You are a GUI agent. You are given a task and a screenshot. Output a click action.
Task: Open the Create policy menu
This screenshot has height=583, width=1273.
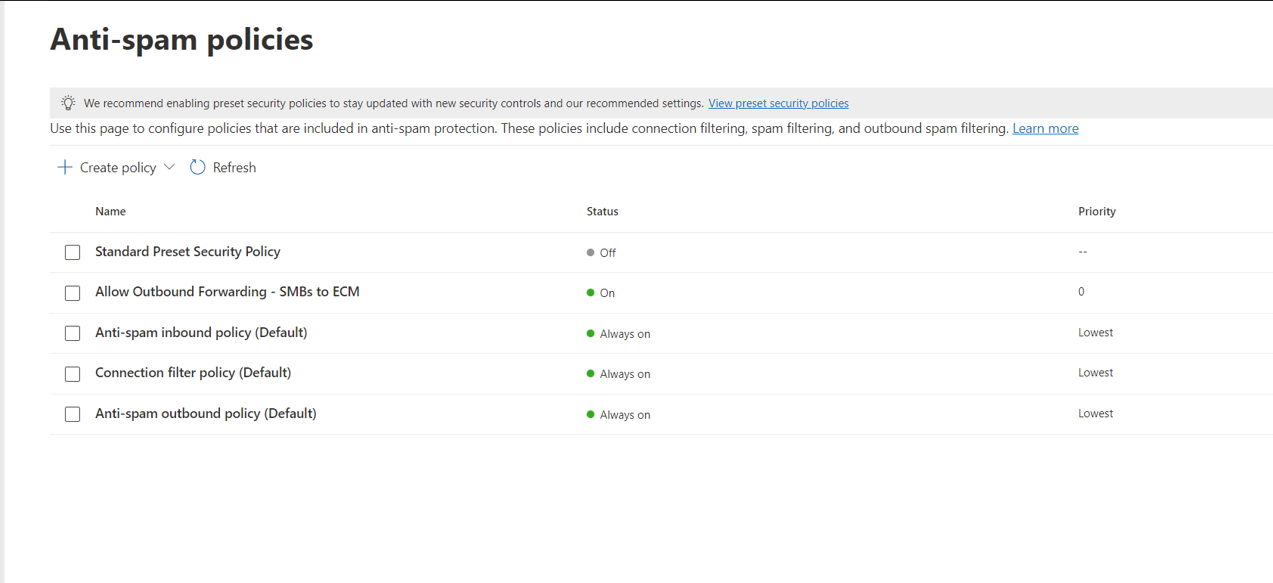point(116,167)
